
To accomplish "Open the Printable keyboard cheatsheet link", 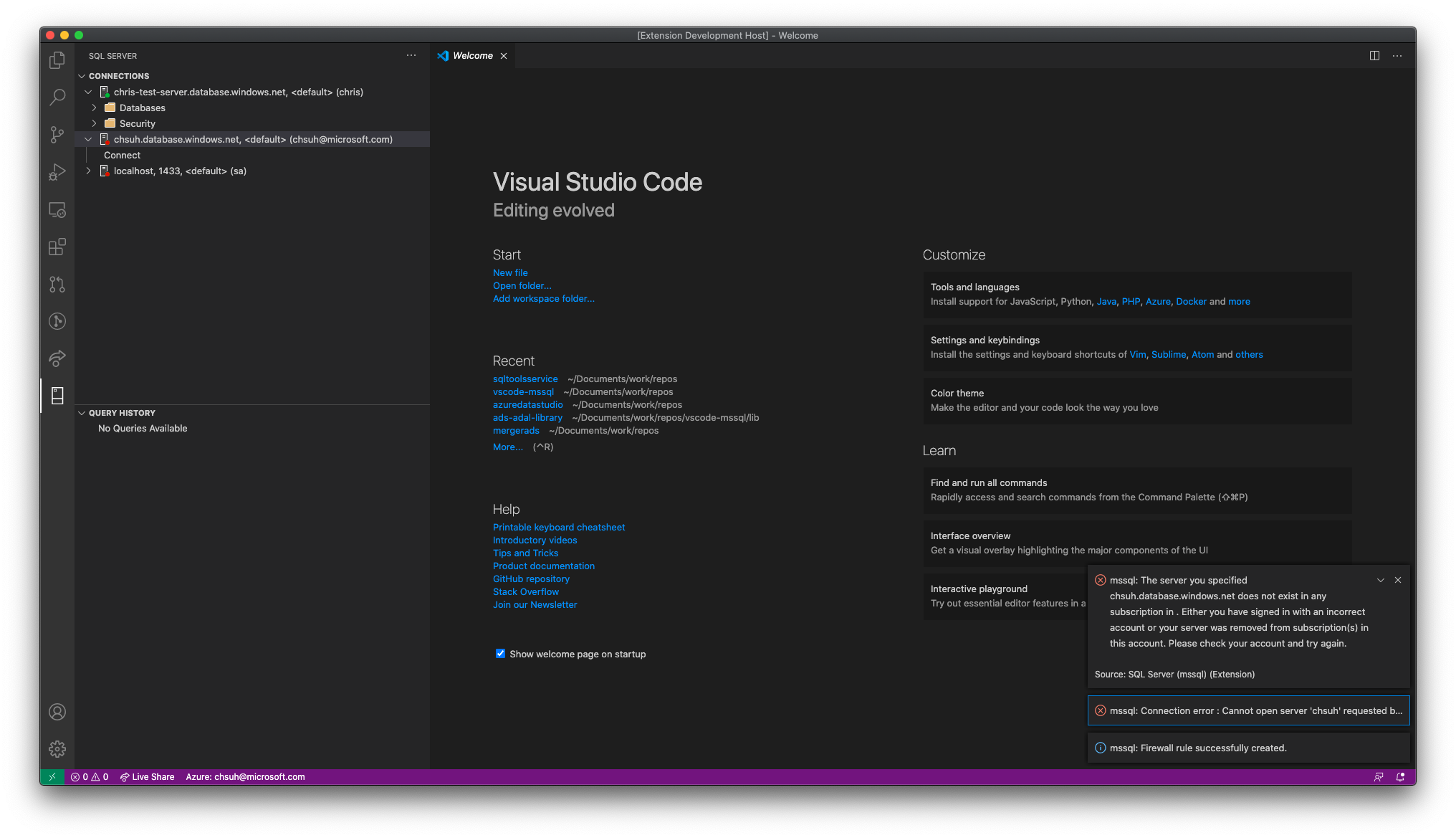I will coord(558,527).
